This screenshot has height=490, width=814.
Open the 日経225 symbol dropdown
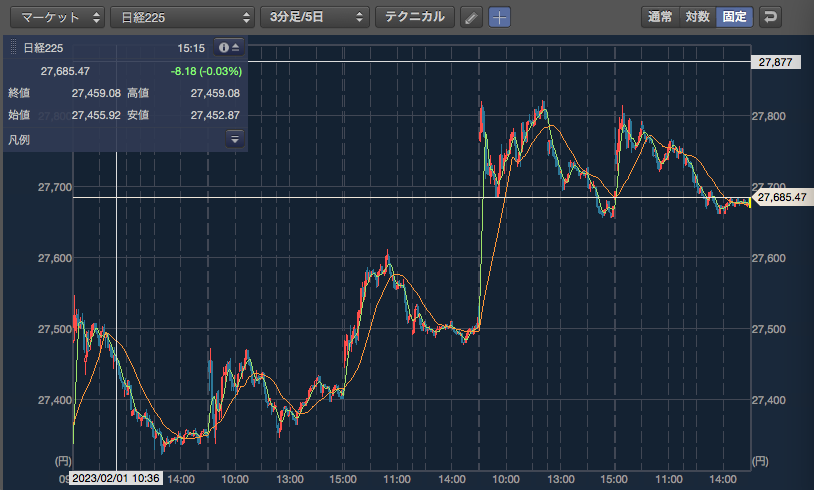coord(182,17)
